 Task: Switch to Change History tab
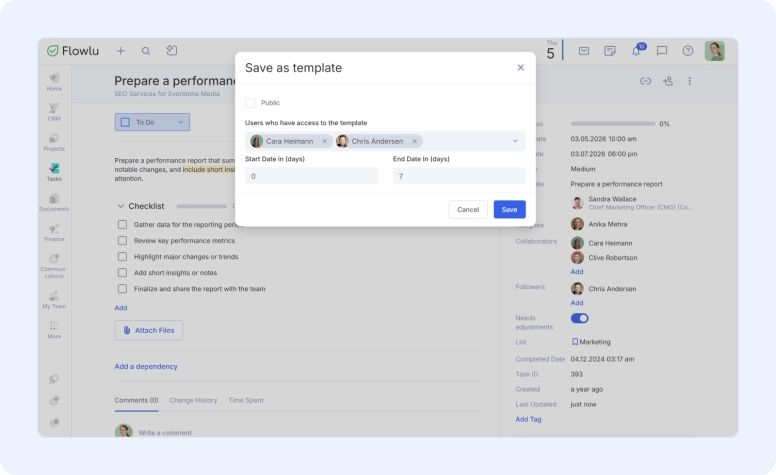(193, 400)
